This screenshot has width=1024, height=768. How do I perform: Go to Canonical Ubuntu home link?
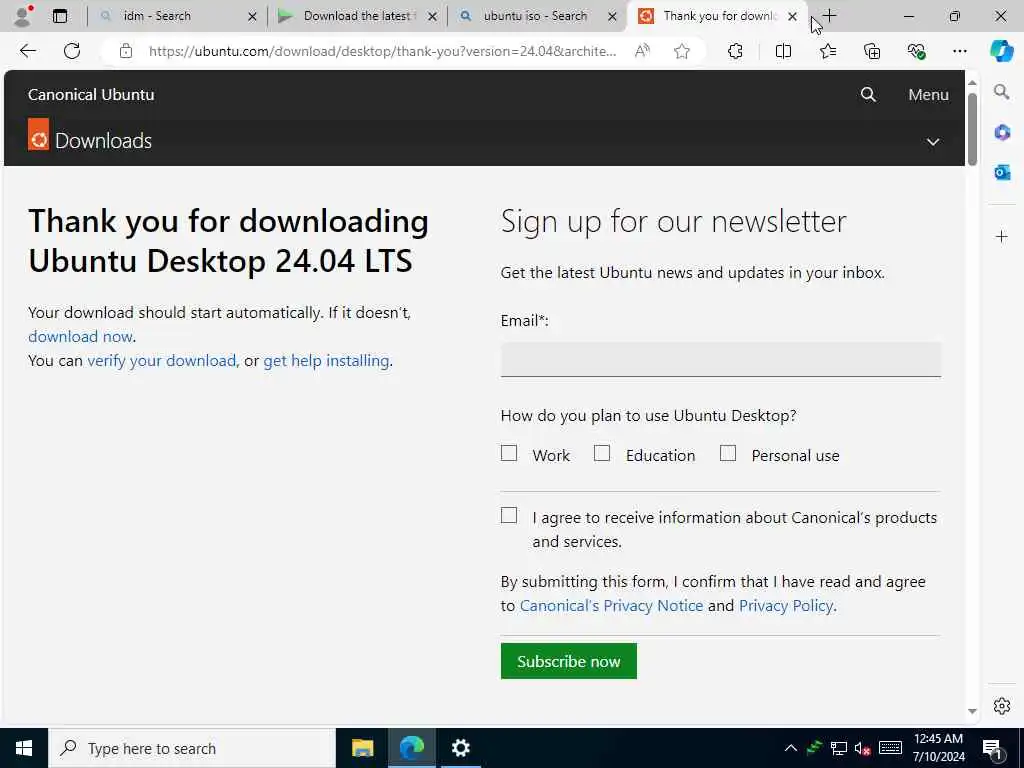91,95
